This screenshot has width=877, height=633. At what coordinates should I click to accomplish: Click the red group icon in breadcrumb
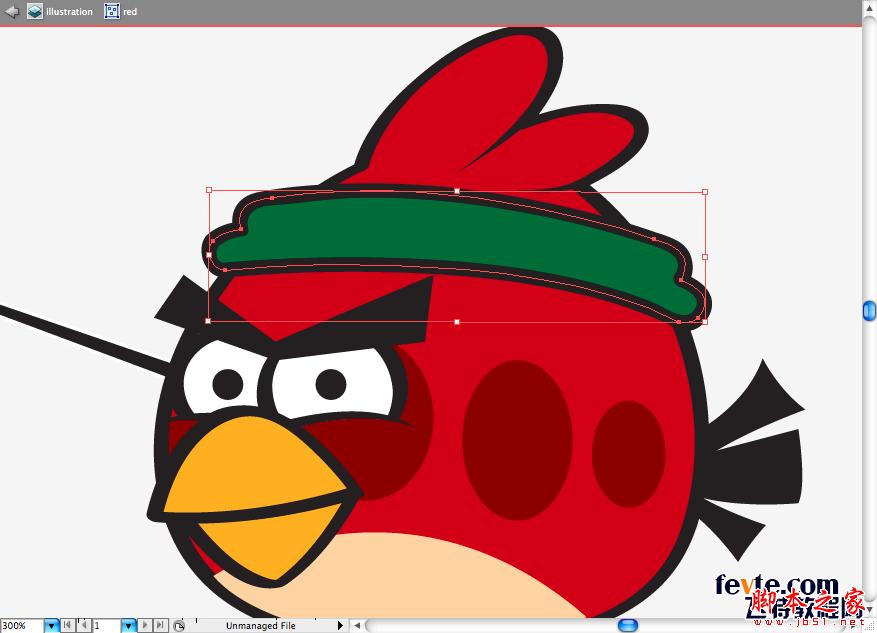pos(112,11)
